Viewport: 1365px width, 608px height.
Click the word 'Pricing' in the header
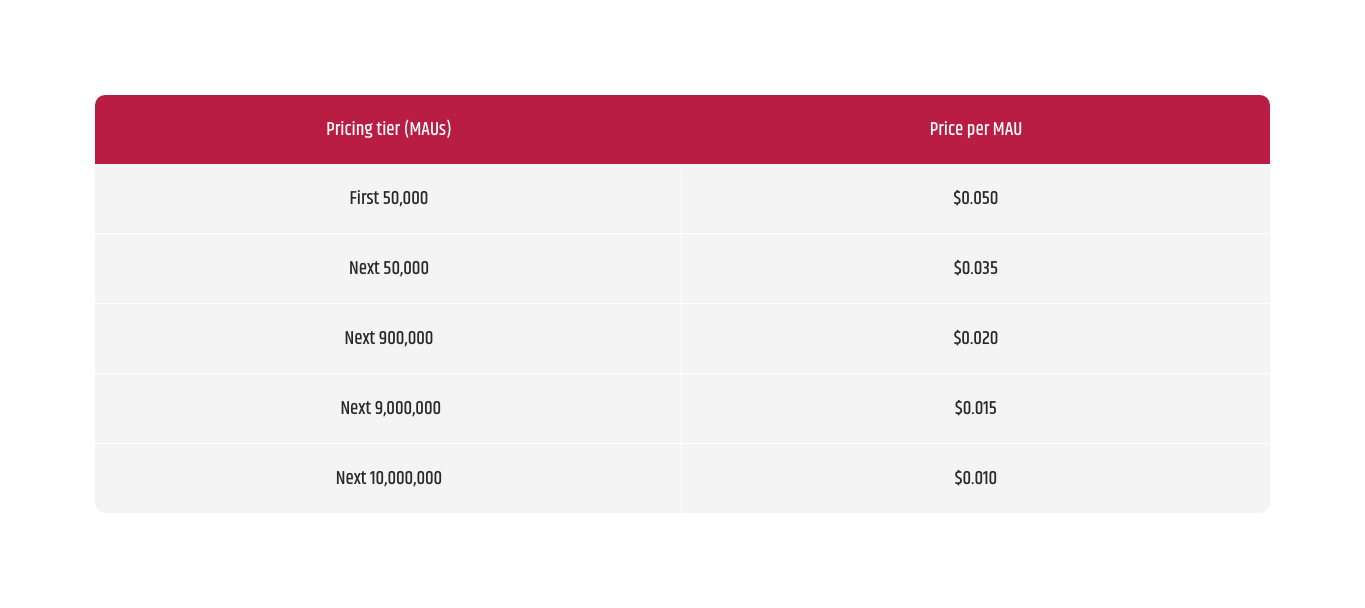click(x=347, y=129)
